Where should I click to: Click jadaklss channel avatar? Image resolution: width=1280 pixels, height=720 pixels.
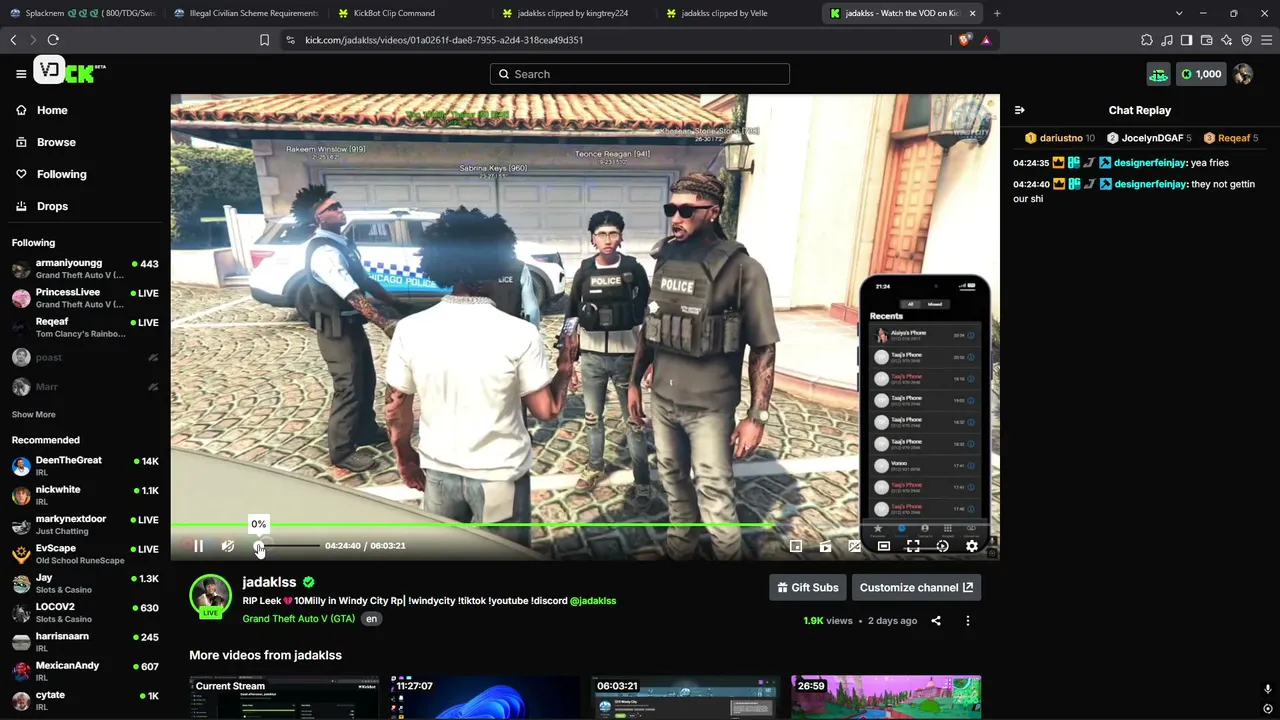coord(211,596)
